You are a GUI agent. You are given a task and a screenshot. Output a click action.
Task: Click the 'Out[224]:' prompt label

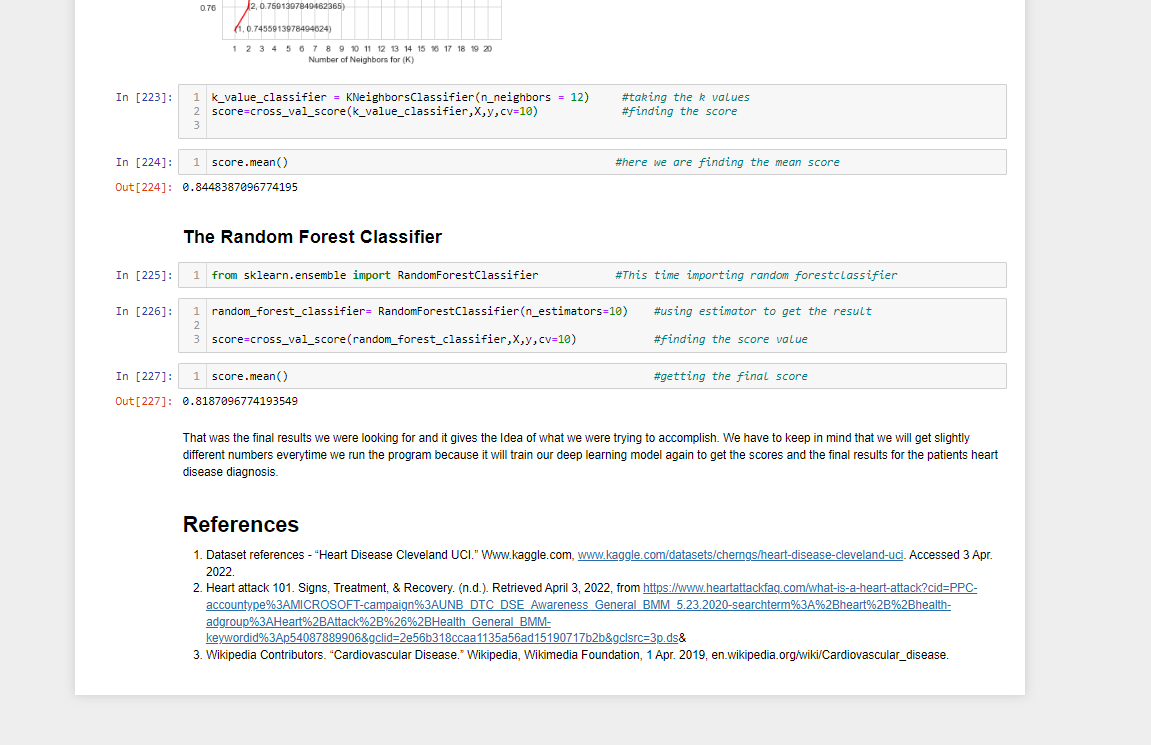coord(144,187)
